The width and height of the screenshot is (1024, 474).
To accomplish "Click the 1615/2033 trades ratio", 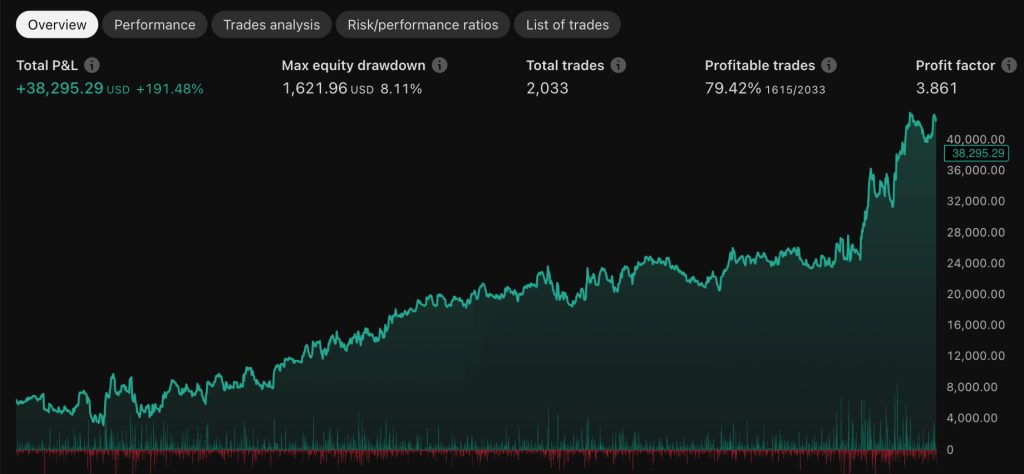I will 795,89.
